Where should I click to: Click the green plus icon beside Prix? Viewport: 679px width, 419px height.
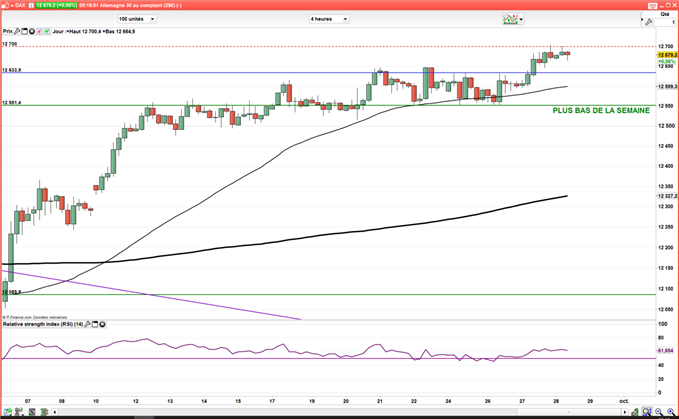(x=46, y=31)
